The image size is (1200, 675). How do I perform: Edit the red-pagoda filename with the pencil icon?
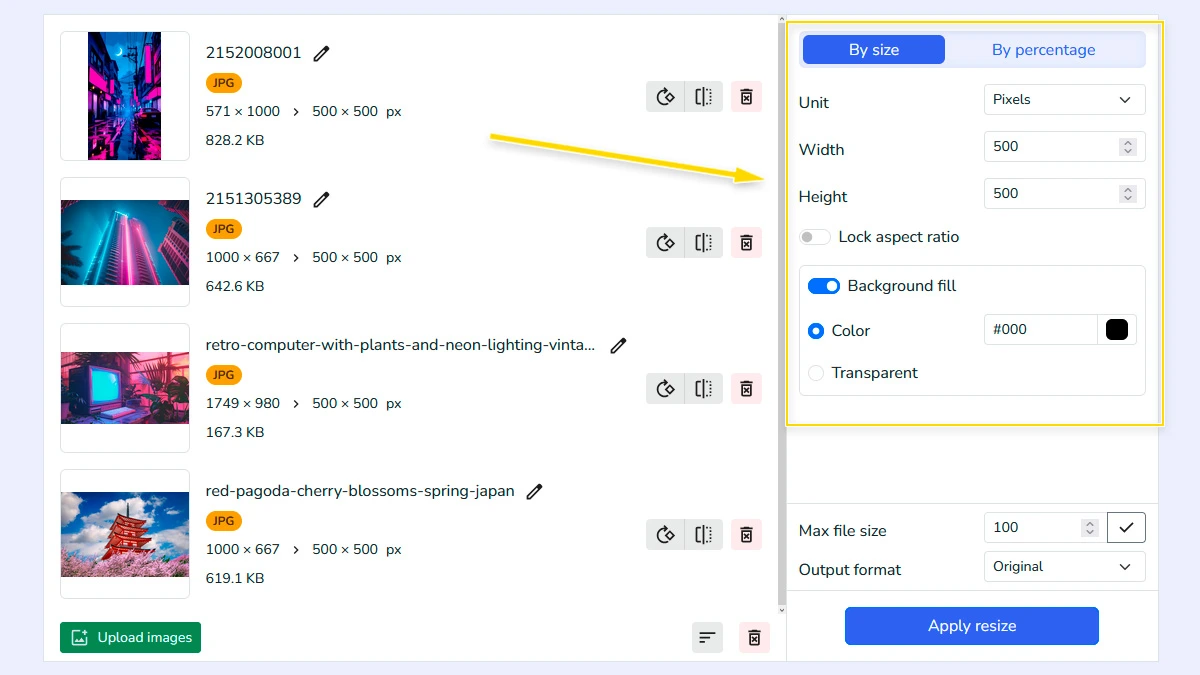coord(534,491)
